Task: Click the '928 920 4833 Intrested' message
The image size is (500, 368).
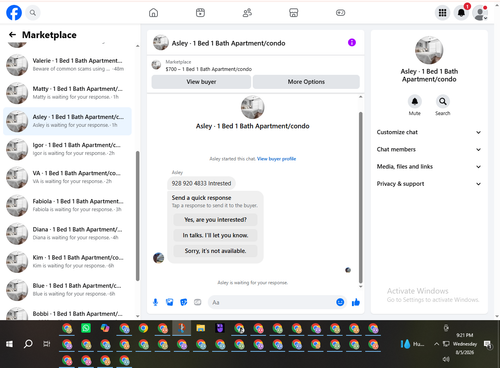Action: click(x=201, y=183)
